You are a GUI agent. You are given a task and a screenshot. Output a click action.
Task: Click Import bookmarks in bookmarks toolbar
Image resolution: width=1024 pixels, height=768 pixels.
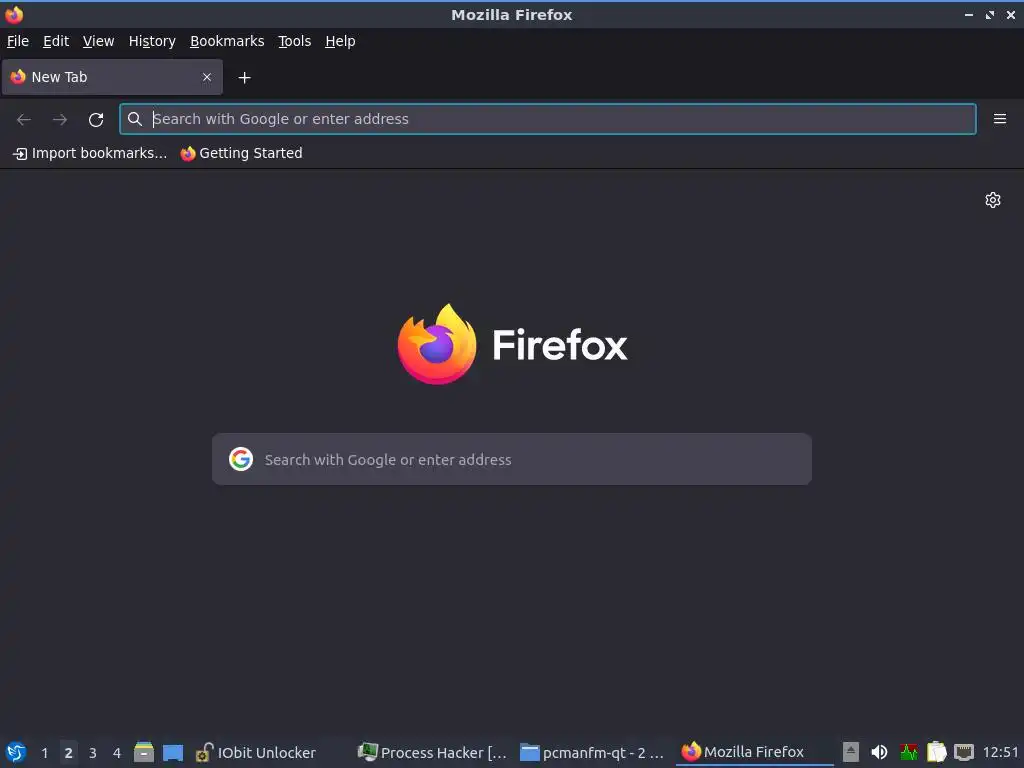click(x=90, y=153)
